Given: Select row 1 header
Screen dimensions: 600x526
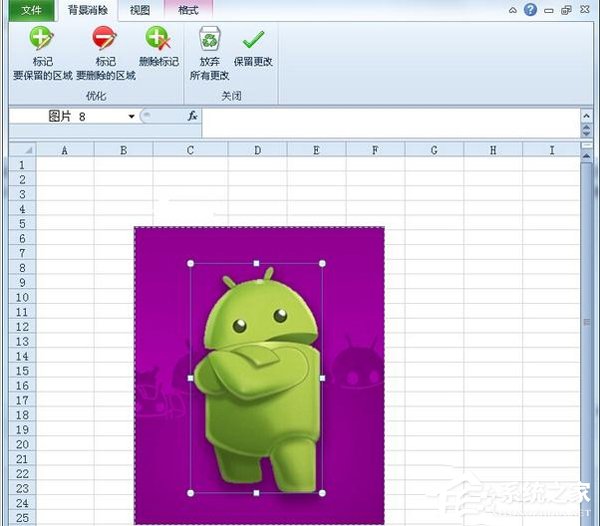Looking at the screenshot, I should tap(22, 165).
